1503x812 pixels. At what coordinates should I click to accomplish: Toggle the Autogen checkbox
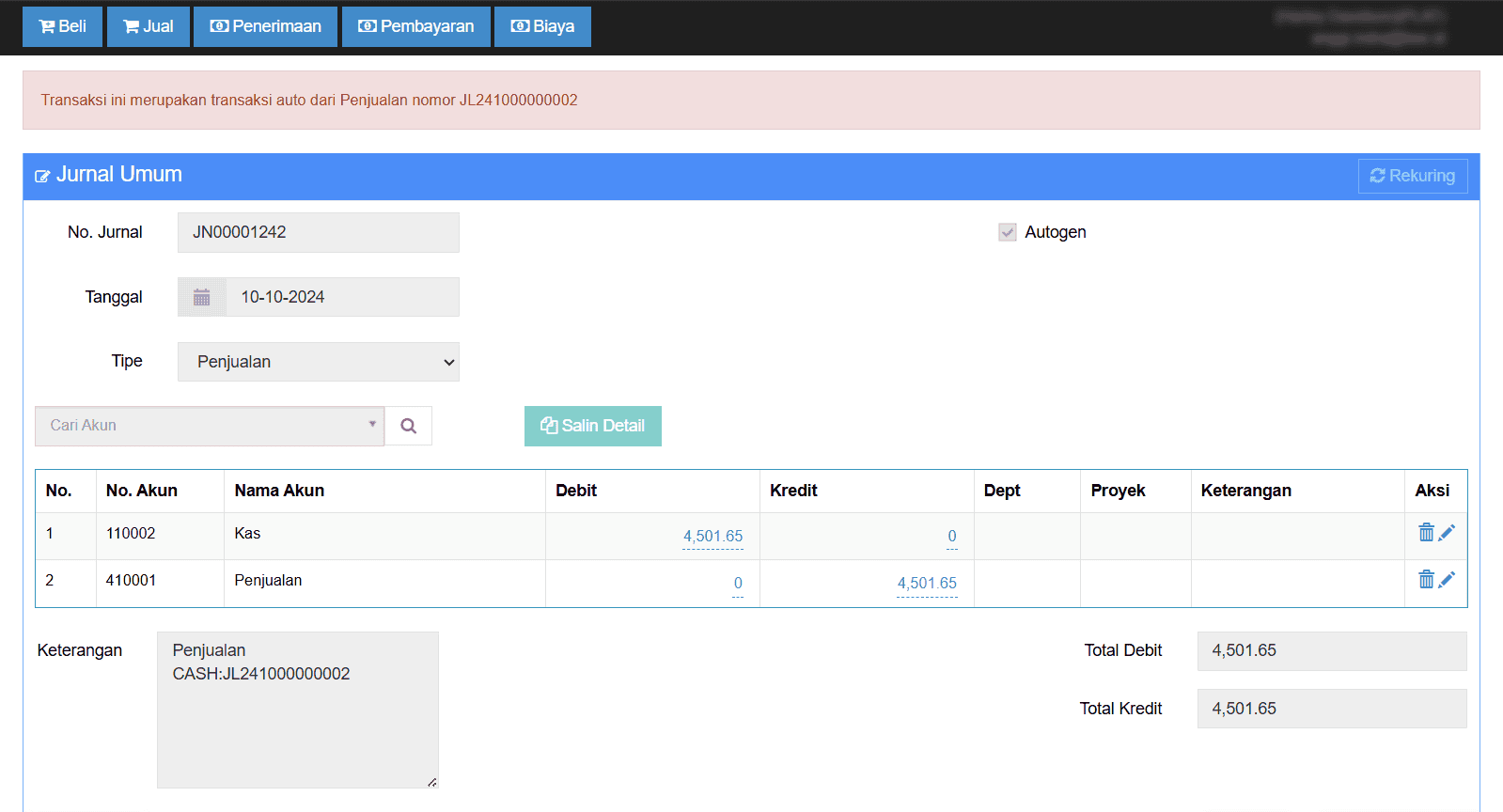1008,232
